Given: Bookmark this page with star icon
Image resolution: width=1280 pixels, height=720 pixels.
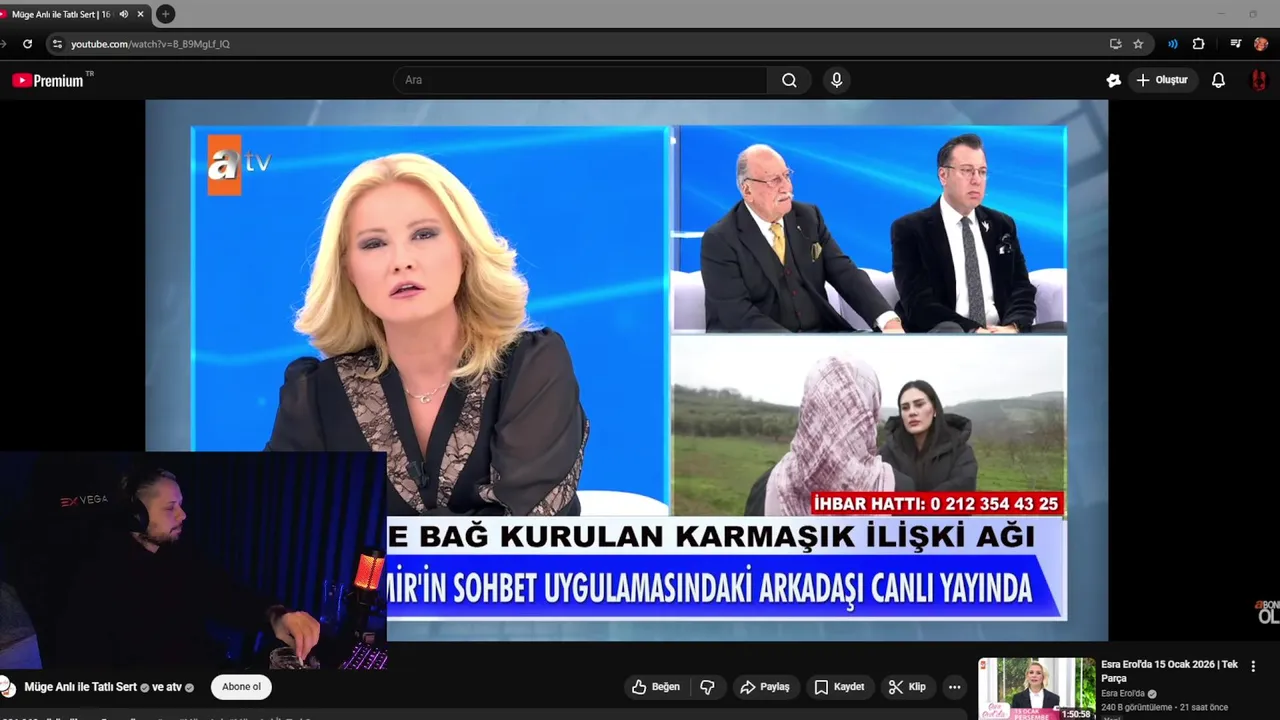Looking at the screenshot, I should 1138,44.
